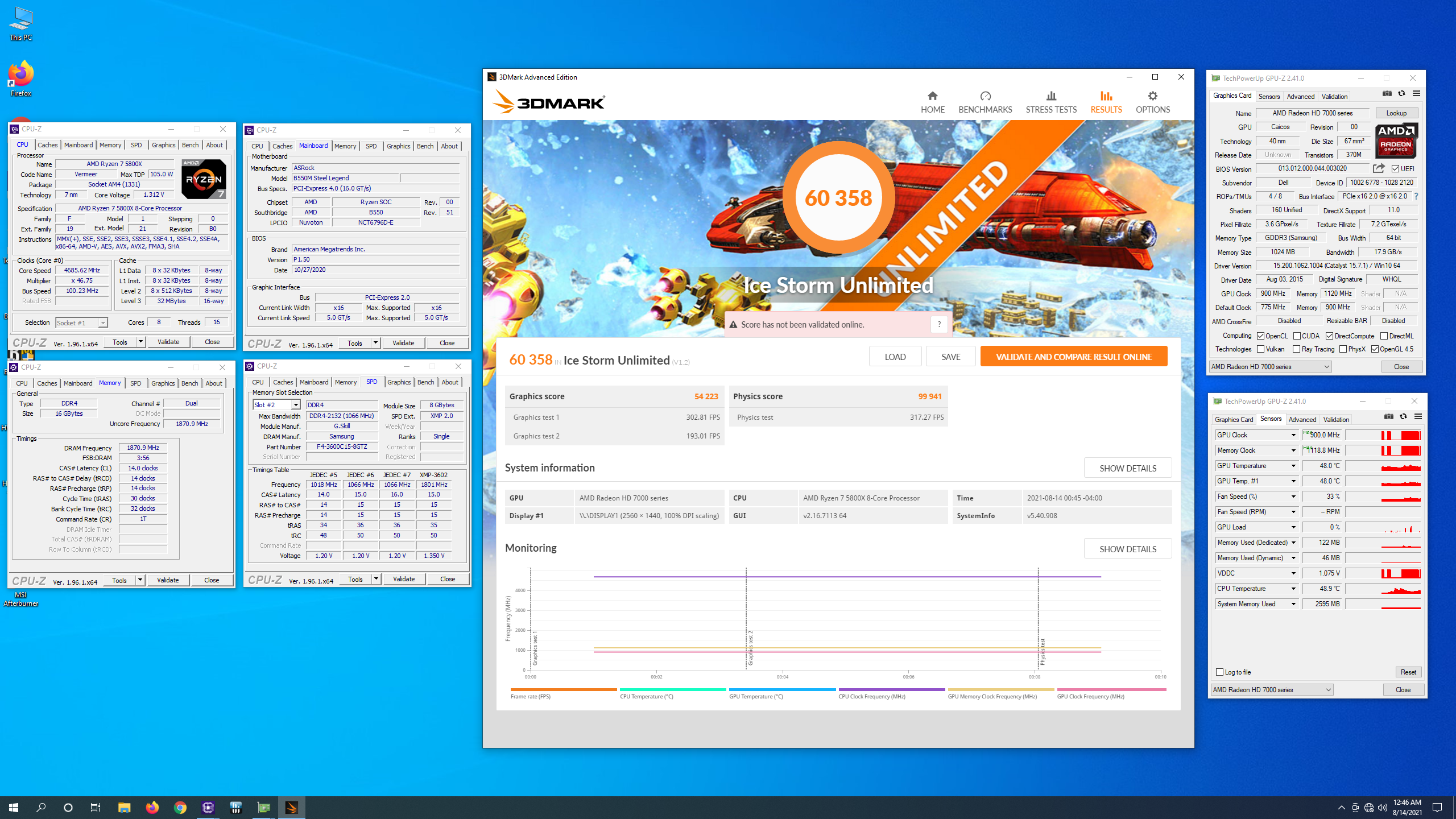Click Reset in GPU-Z Sensors window

1408,672
